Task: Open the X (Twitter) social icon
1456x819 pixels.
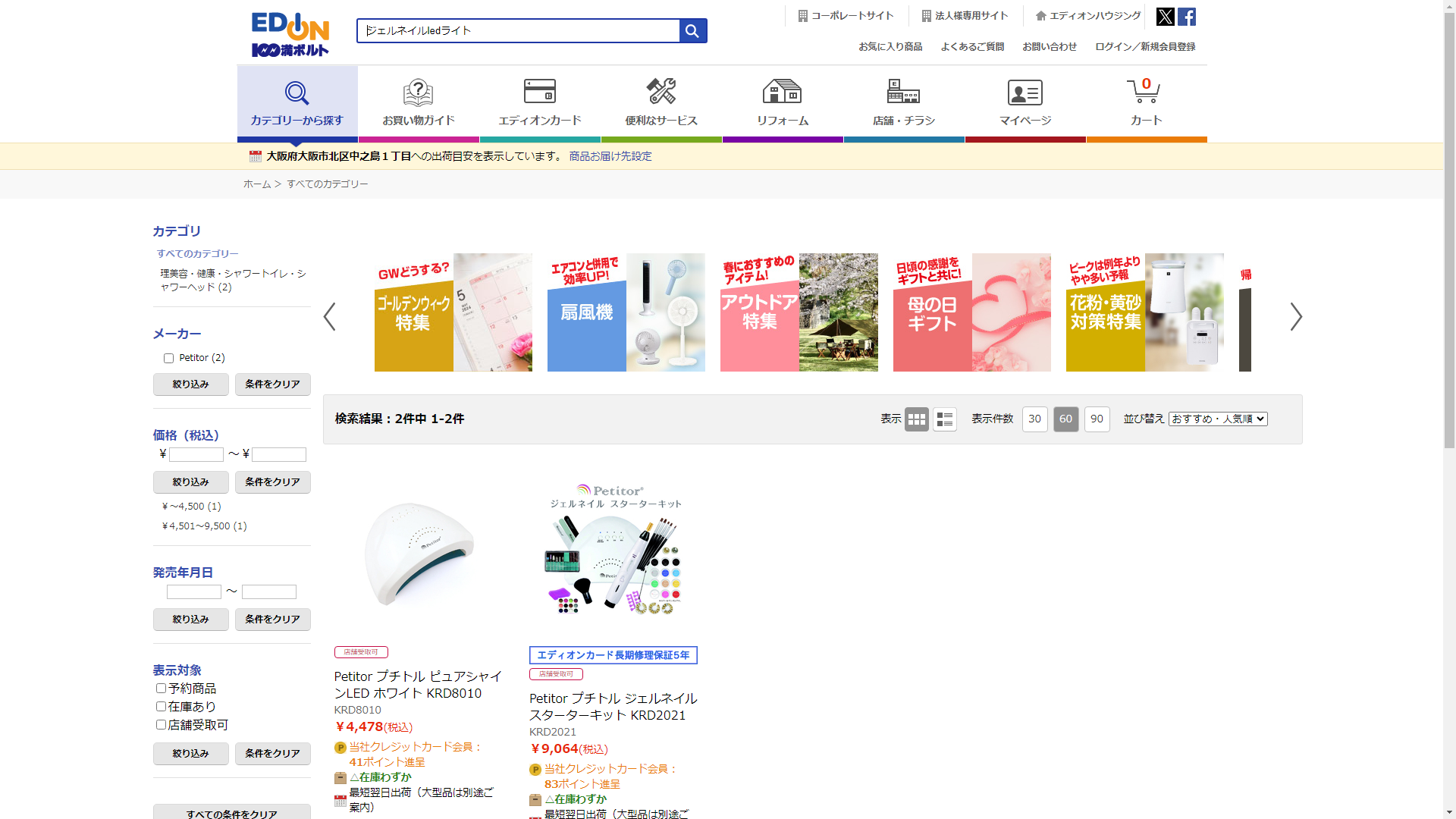Action: 1165,17
